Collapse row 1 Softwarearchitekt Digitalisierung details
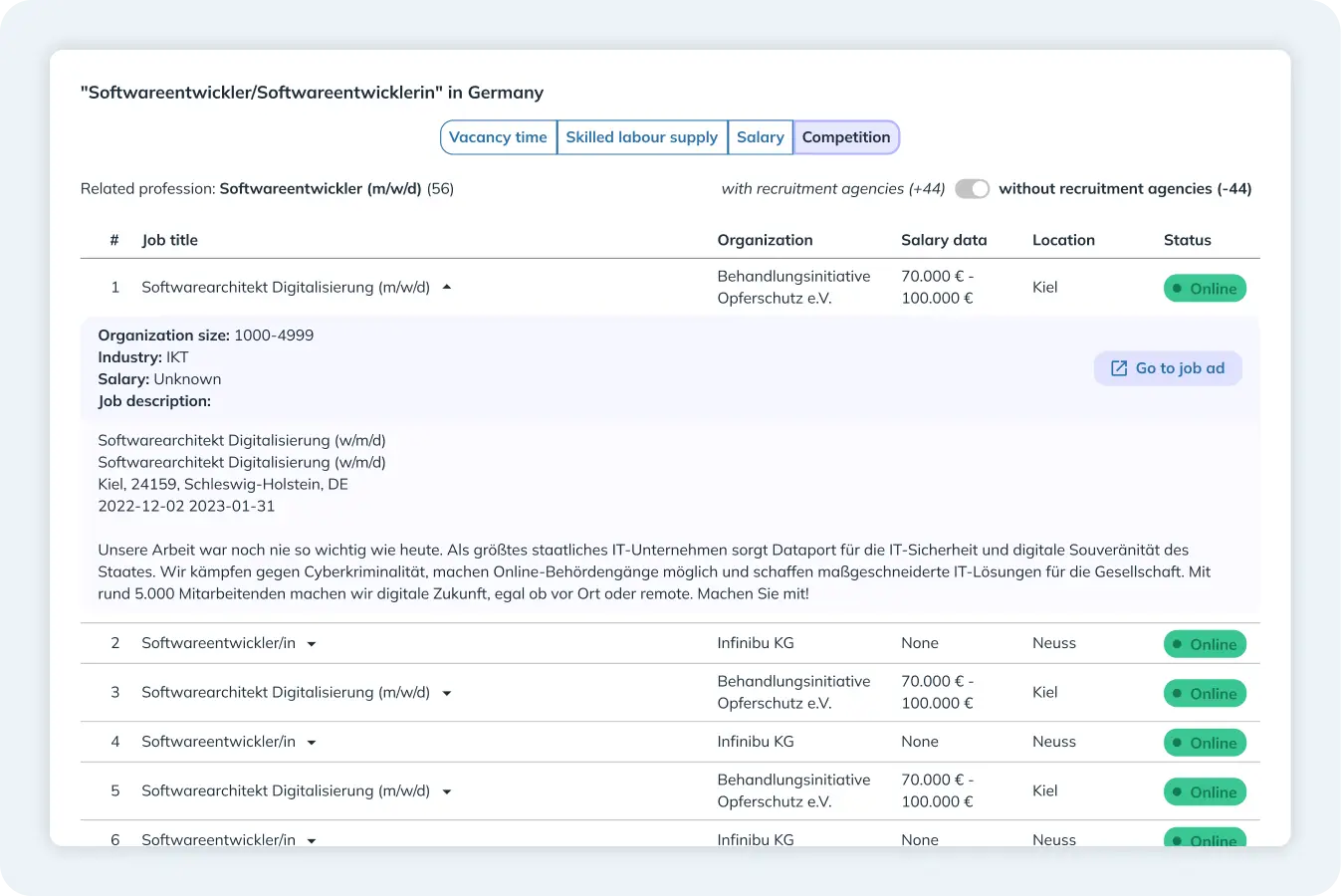The height and width of the screenshot is (896, 1341). coord(447,288)
